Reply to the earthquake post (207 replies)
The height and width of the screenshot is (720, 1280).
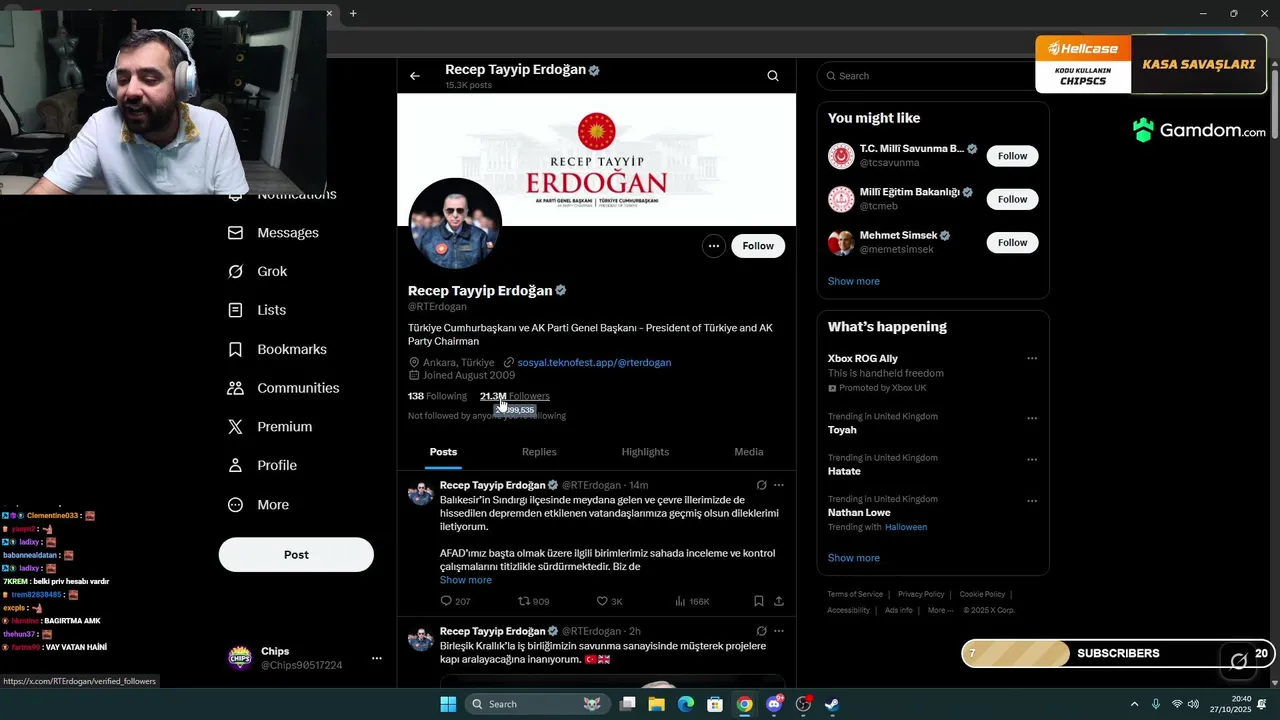[x=455, y=601]
